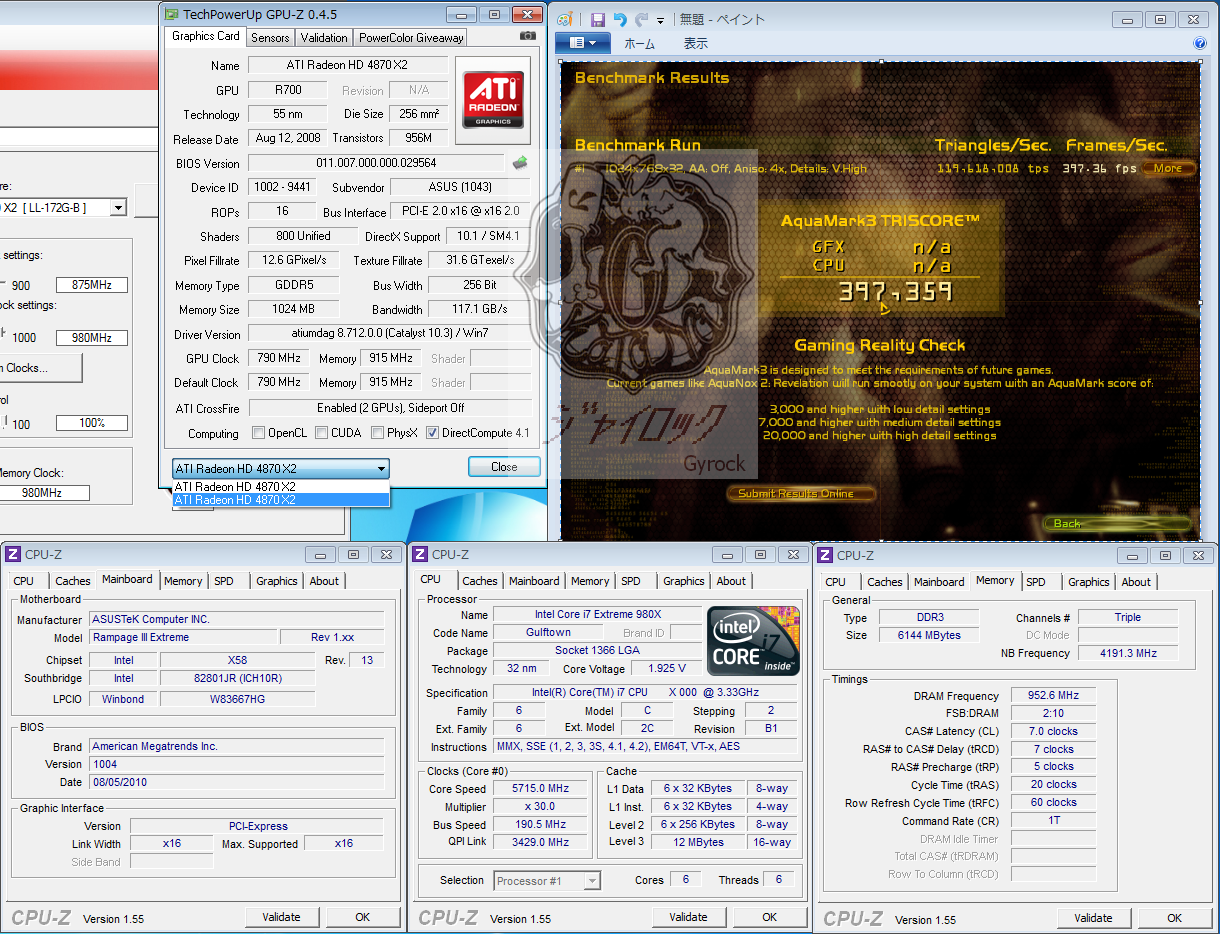Image resolution: width=1220 pixels, height=934 pixels.
Task: Click OK in the CPU-Z processor window
Action: pyautogui.click(x=769, y=917)
